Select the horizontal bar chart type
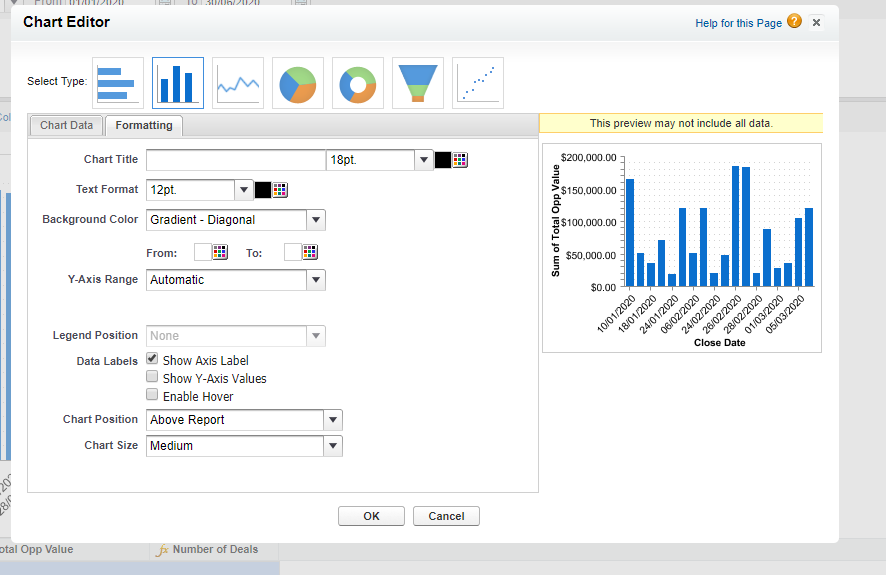Image resolution: width=886 pixels, height=575 pixels. (118, 83)
